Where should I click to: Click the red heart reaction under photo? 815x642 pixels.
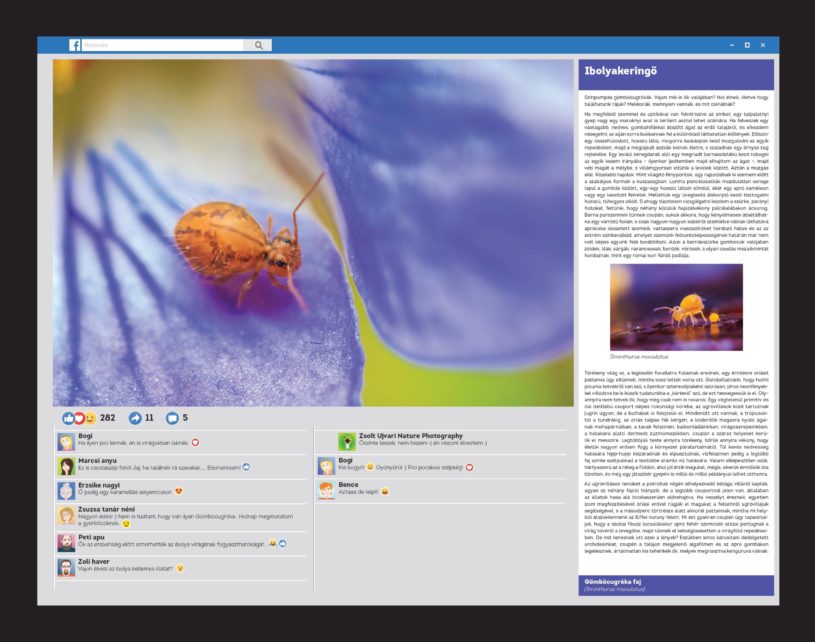(x=78, y=418)
